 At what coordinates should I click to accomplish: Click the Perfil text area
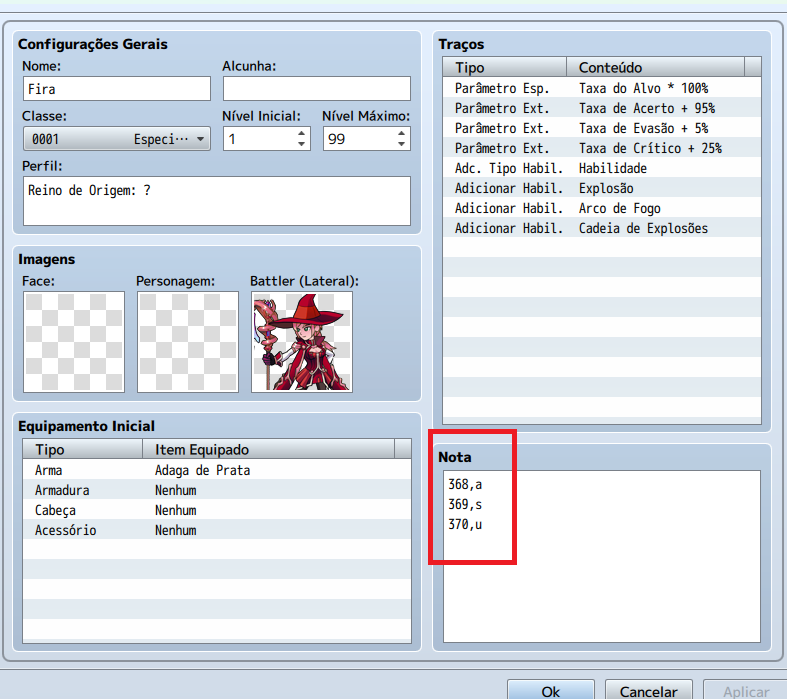pos(217,201)
